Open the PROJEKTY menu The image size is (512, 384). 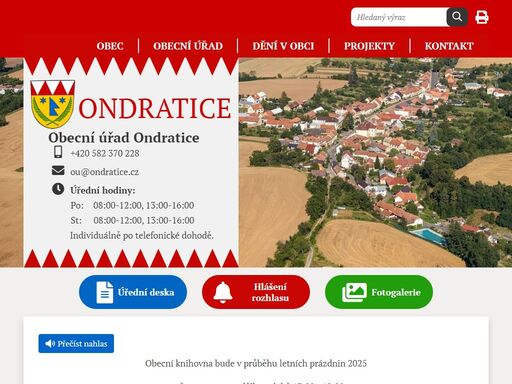(x=369, y=46)
